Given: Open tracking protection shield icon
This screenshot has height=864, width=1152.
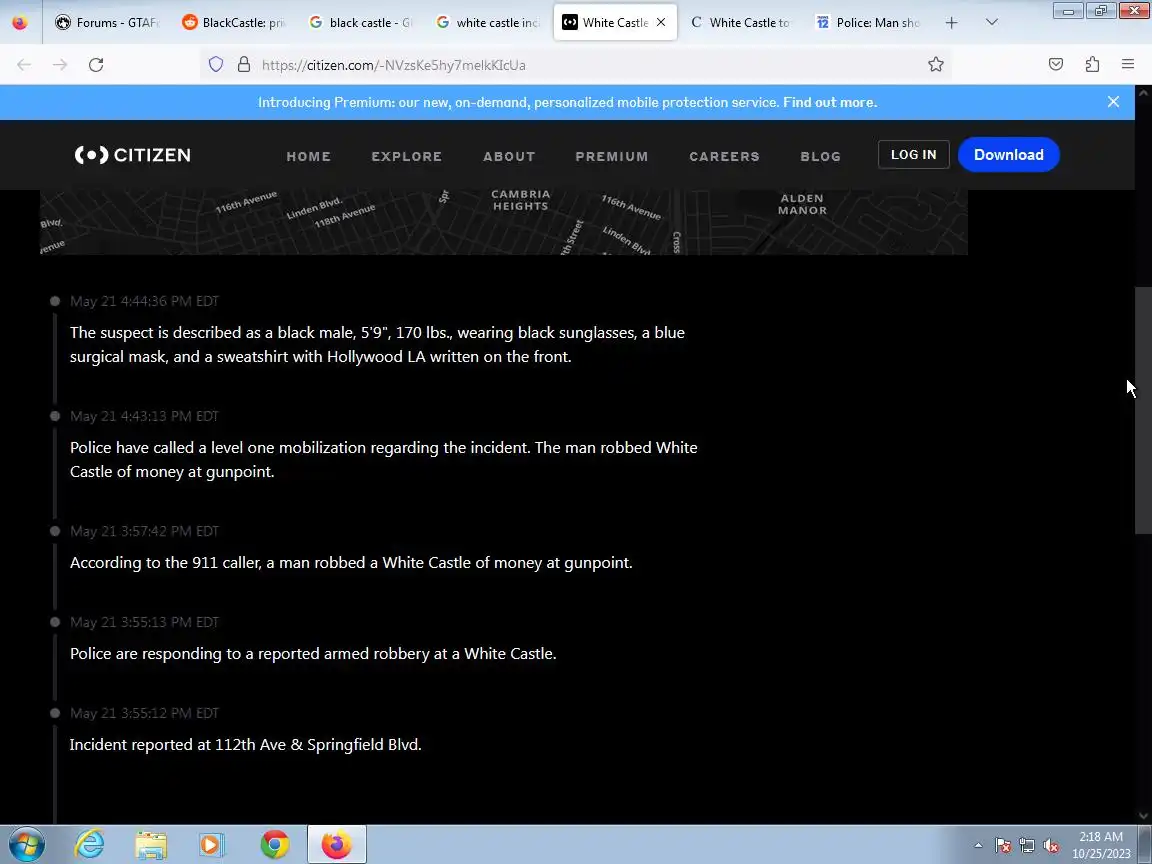Looking at the screenshot, I should (216, 65).
